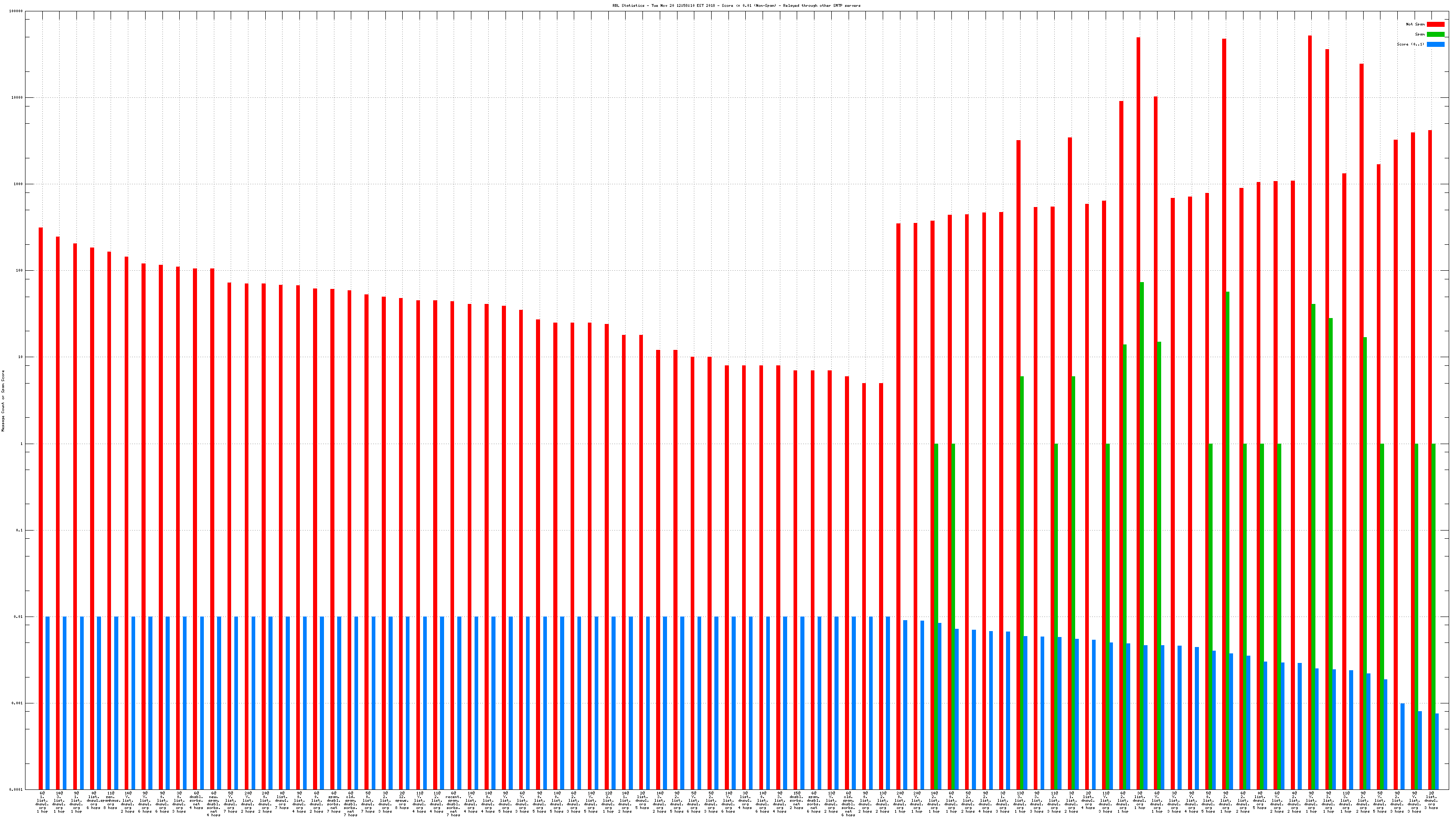Image resolution: width=1456 pixels, height=819 pixels.
Task: Click the red Not Spam legend swatch
Action: coord(1435,24)
